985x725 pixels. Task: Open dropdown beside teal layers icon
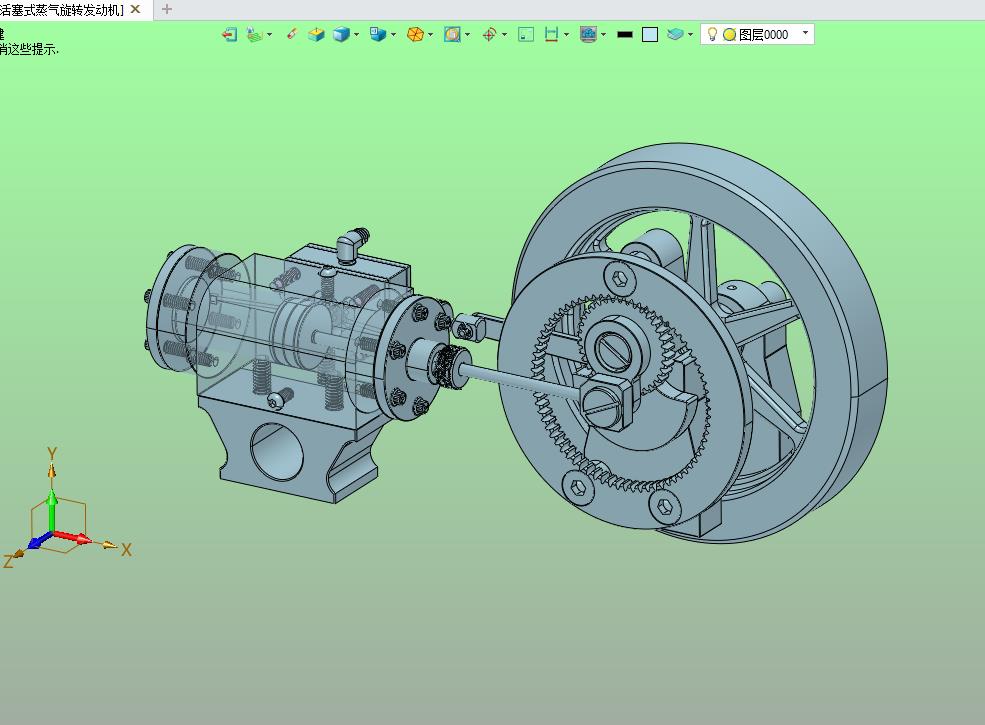(690, 35)
